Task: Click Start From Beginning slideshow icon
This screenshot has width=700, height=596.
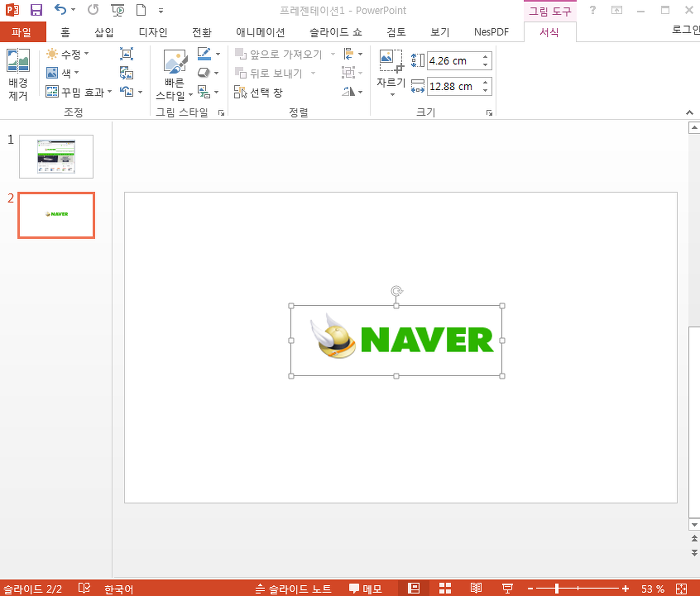Action: 117,10
